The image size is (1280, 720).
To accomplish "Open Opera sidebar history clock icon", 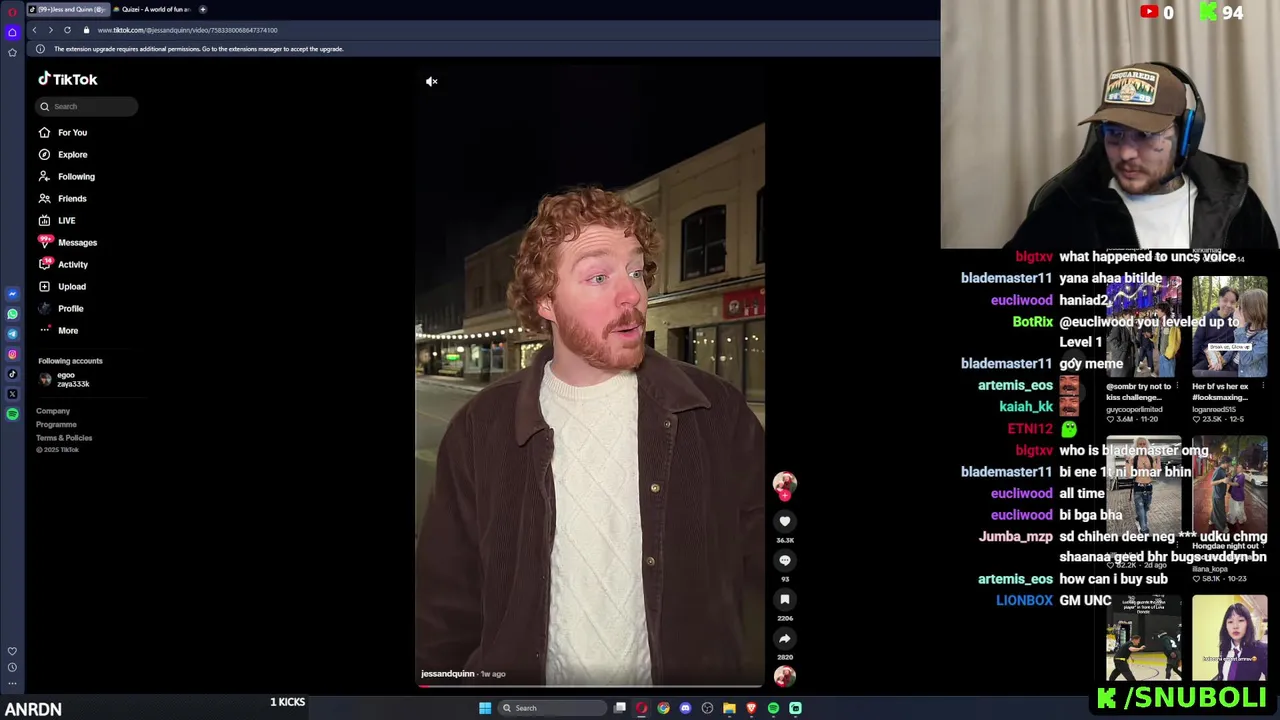I will (12, 667).
